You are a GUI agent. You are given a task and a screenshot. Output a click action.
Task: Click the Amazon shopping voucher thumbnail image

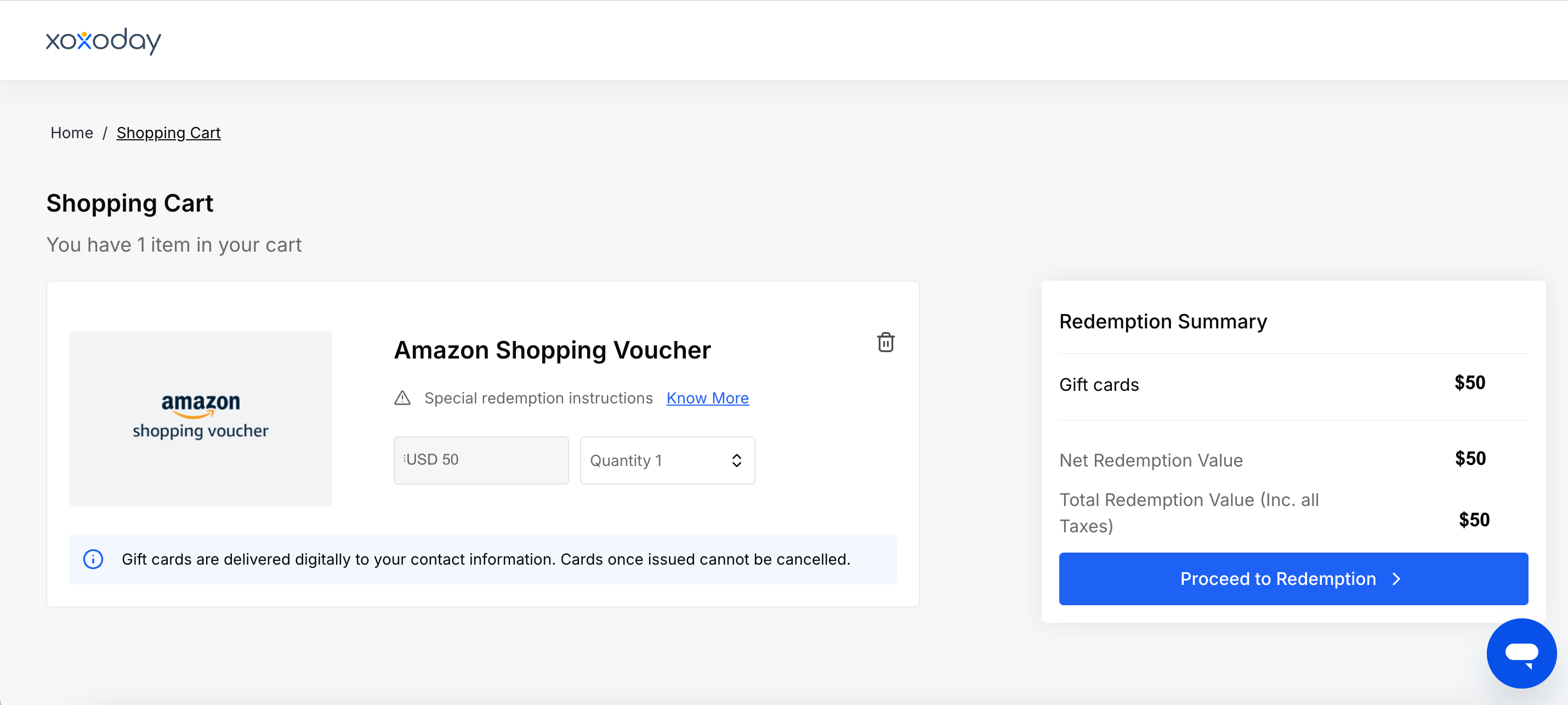click(x=200, y=419)
